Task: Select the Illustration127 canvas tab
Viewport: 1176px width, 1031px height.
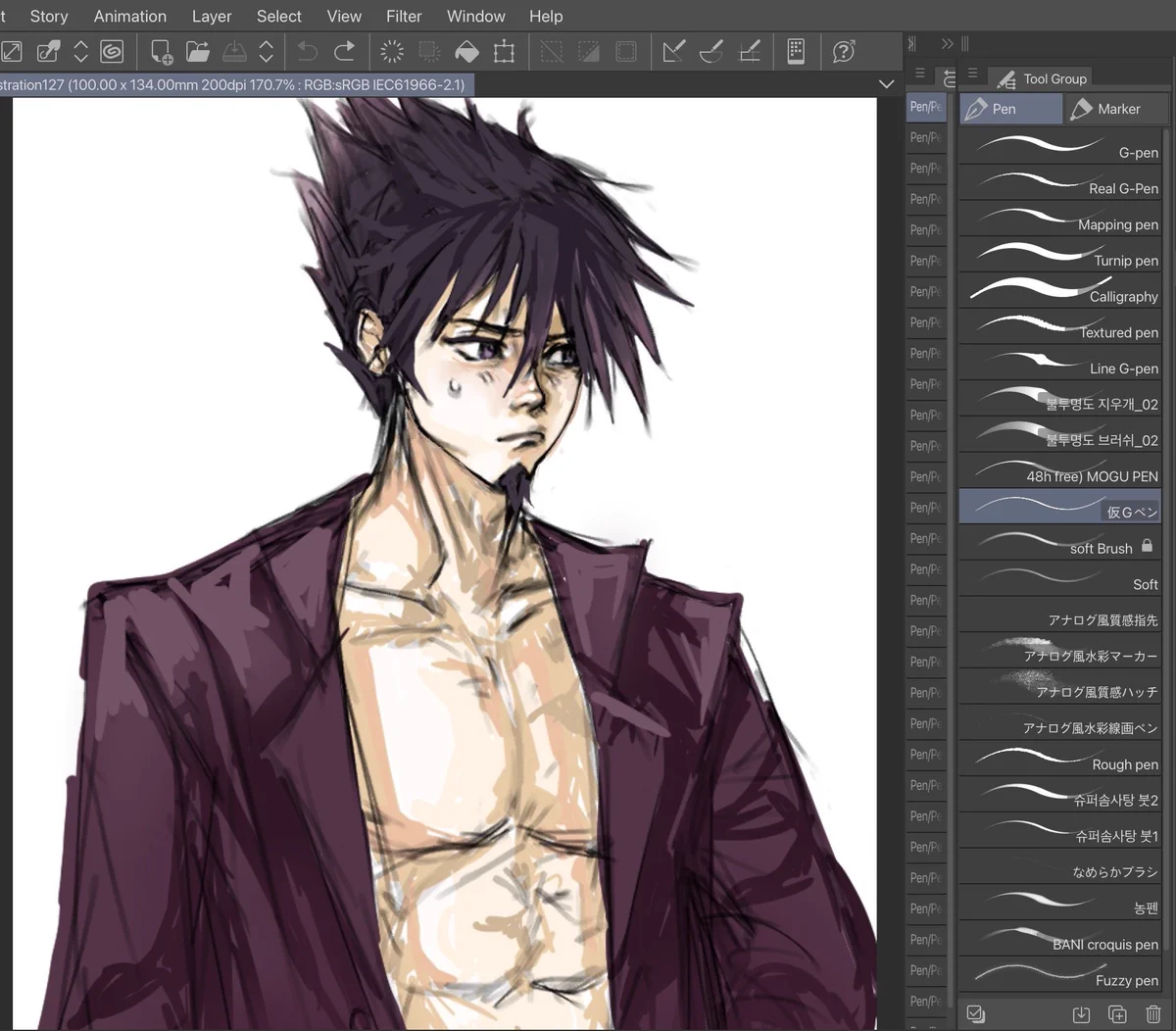Action: point(238,84)
